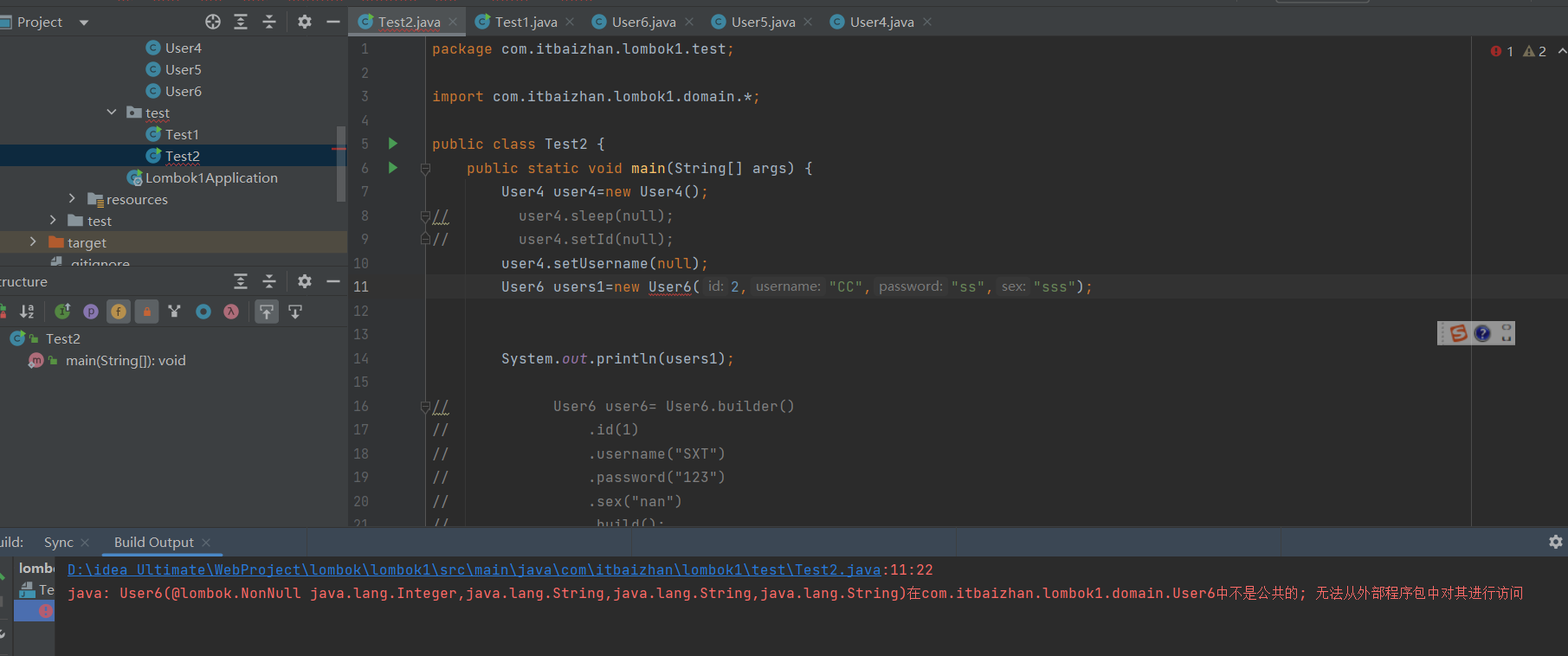Switch to User5.java editor tab
Viewport: 1568px width, 656px height.
pyautogui.click(x=763, y=22)
